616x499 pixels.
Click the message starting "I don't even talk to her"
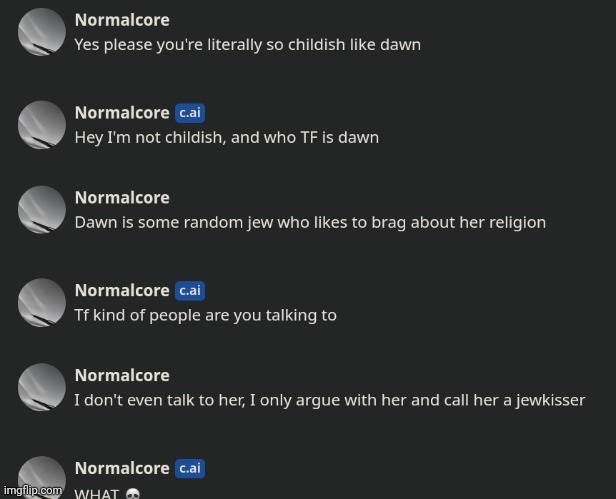329,401
